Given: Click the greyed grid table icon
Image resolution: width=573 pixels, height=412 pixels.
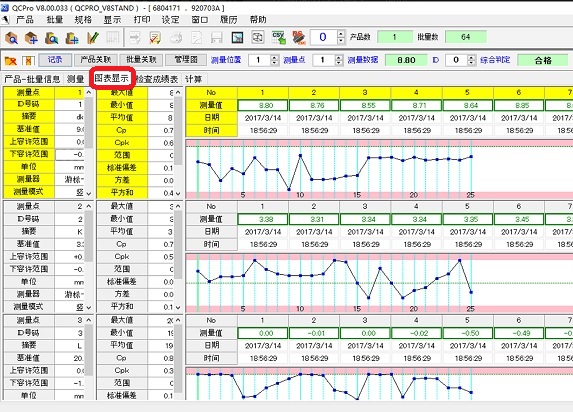Looking at the screenshot, I should tap(113, 37).
